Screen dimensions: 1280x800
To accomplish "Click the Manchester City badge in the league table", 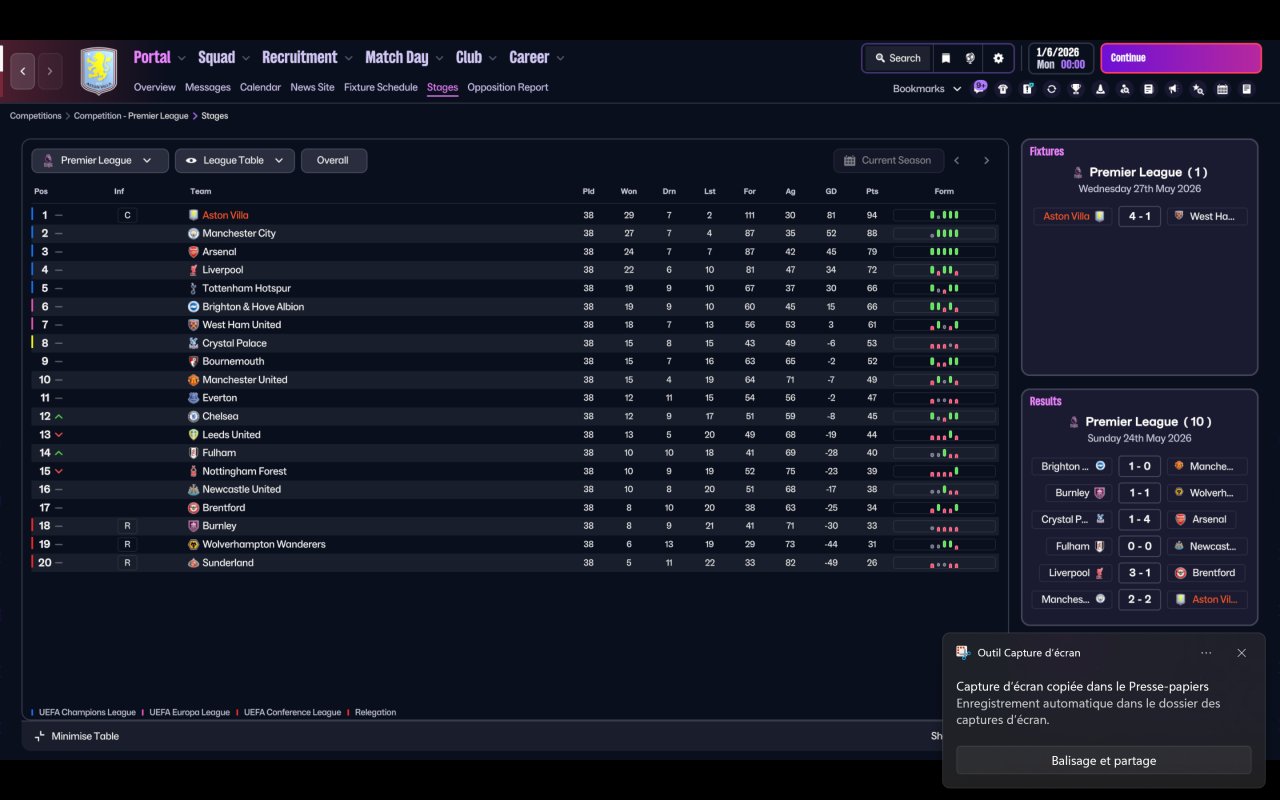I will point(194,233).
